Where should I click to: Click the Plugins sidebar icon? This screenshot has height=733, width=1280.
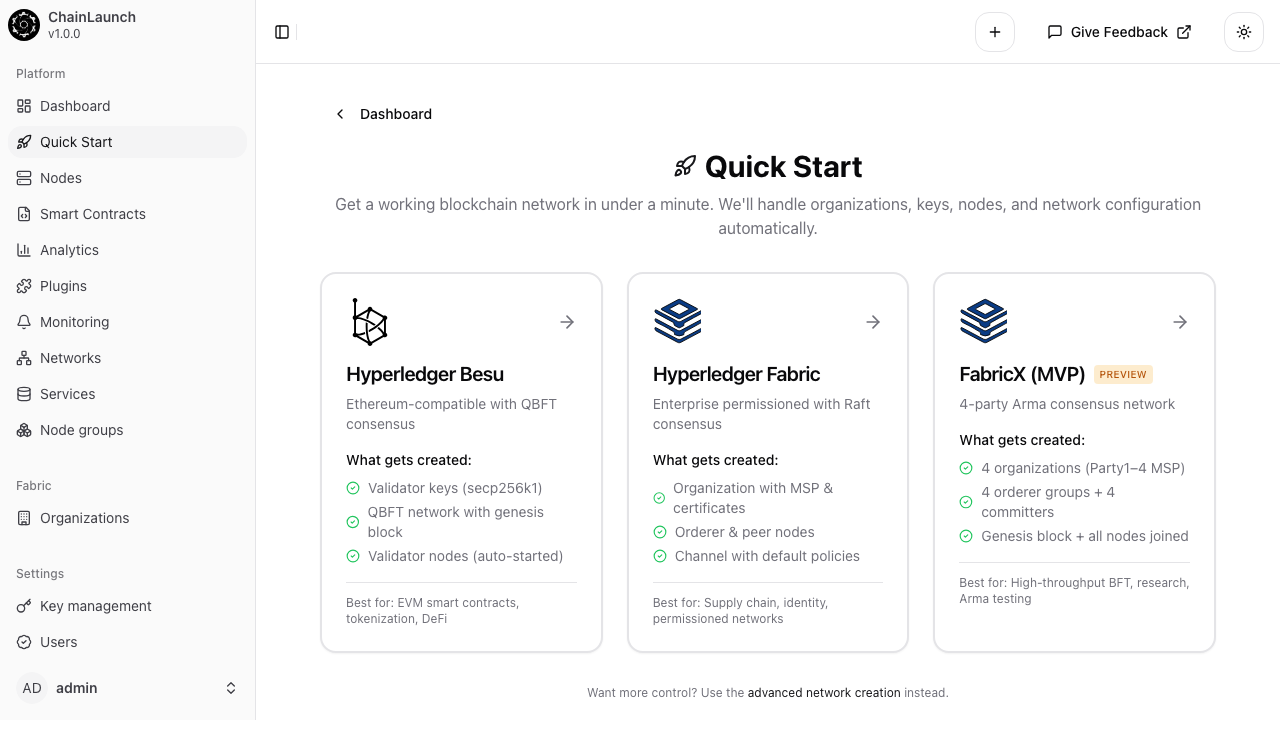(x=23, y=285)
